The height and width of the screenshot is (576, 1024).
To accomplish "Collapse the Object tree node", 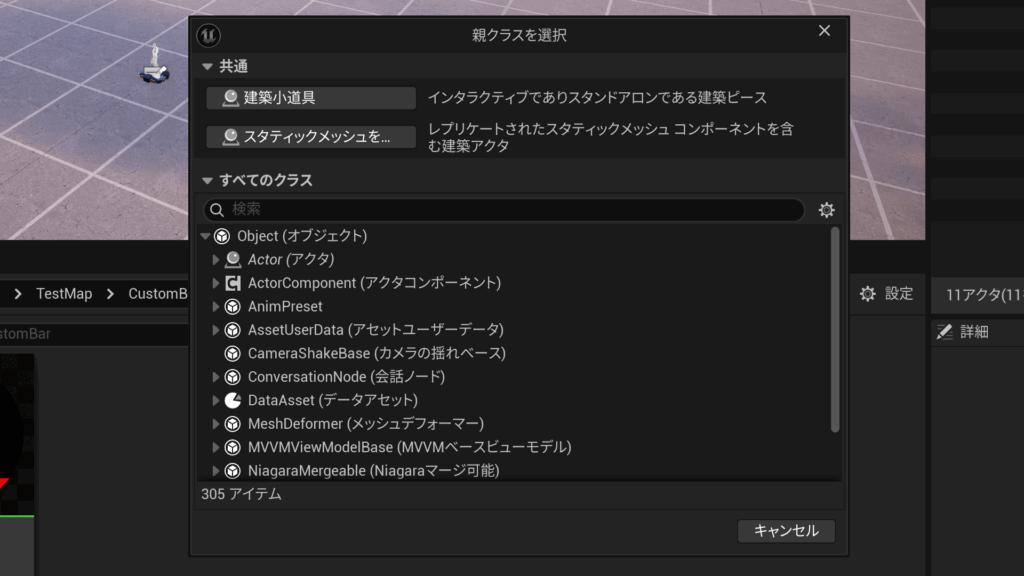I will tap(206, 236).
